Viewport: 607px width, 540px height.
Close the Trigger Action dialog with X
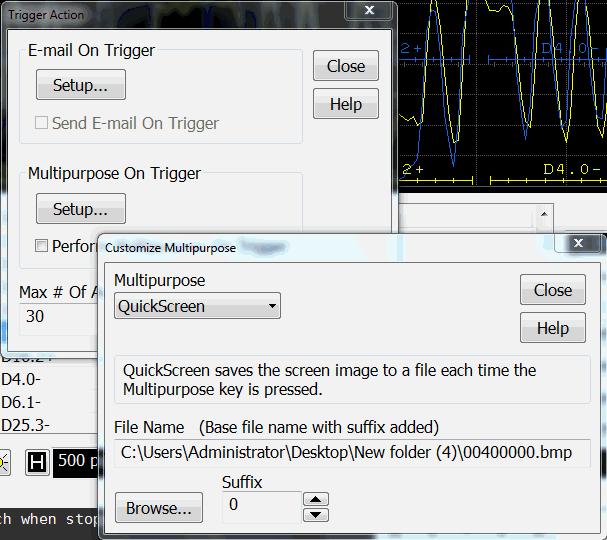tap(369, 11)
